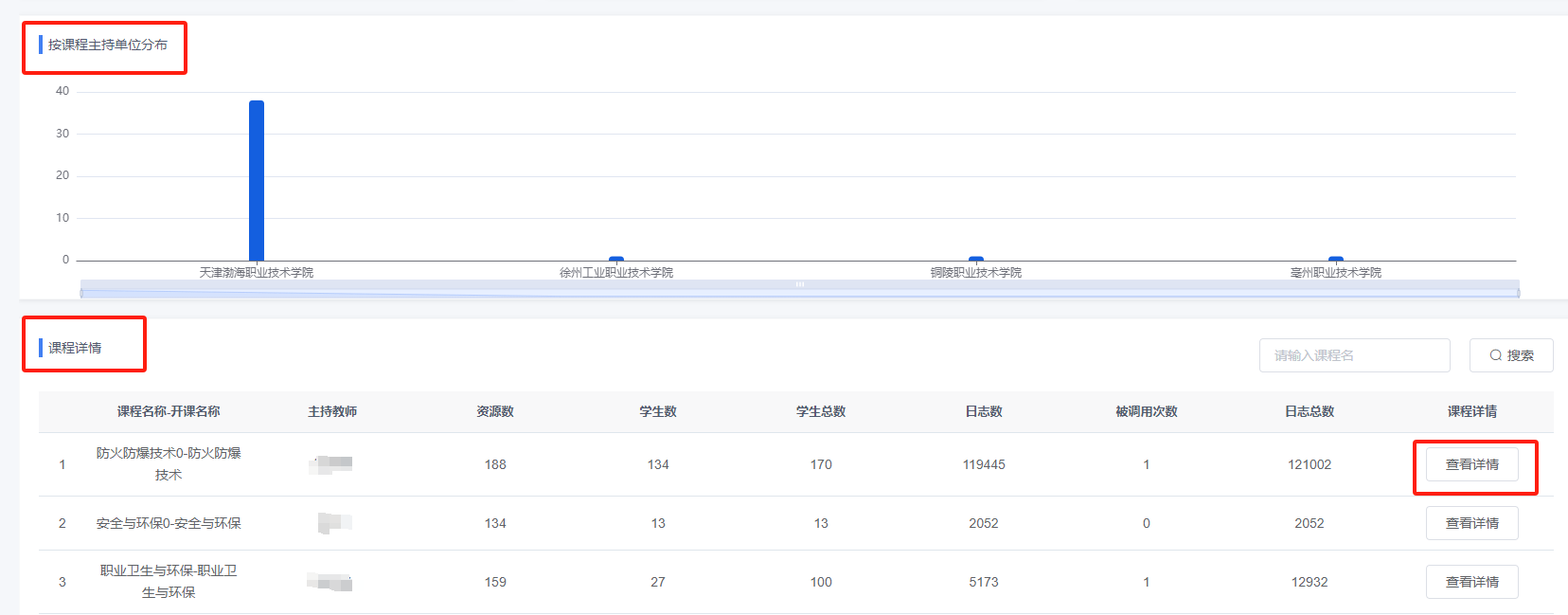Open 查看详情 for 防火防爆技术 course

point(1471,464)
